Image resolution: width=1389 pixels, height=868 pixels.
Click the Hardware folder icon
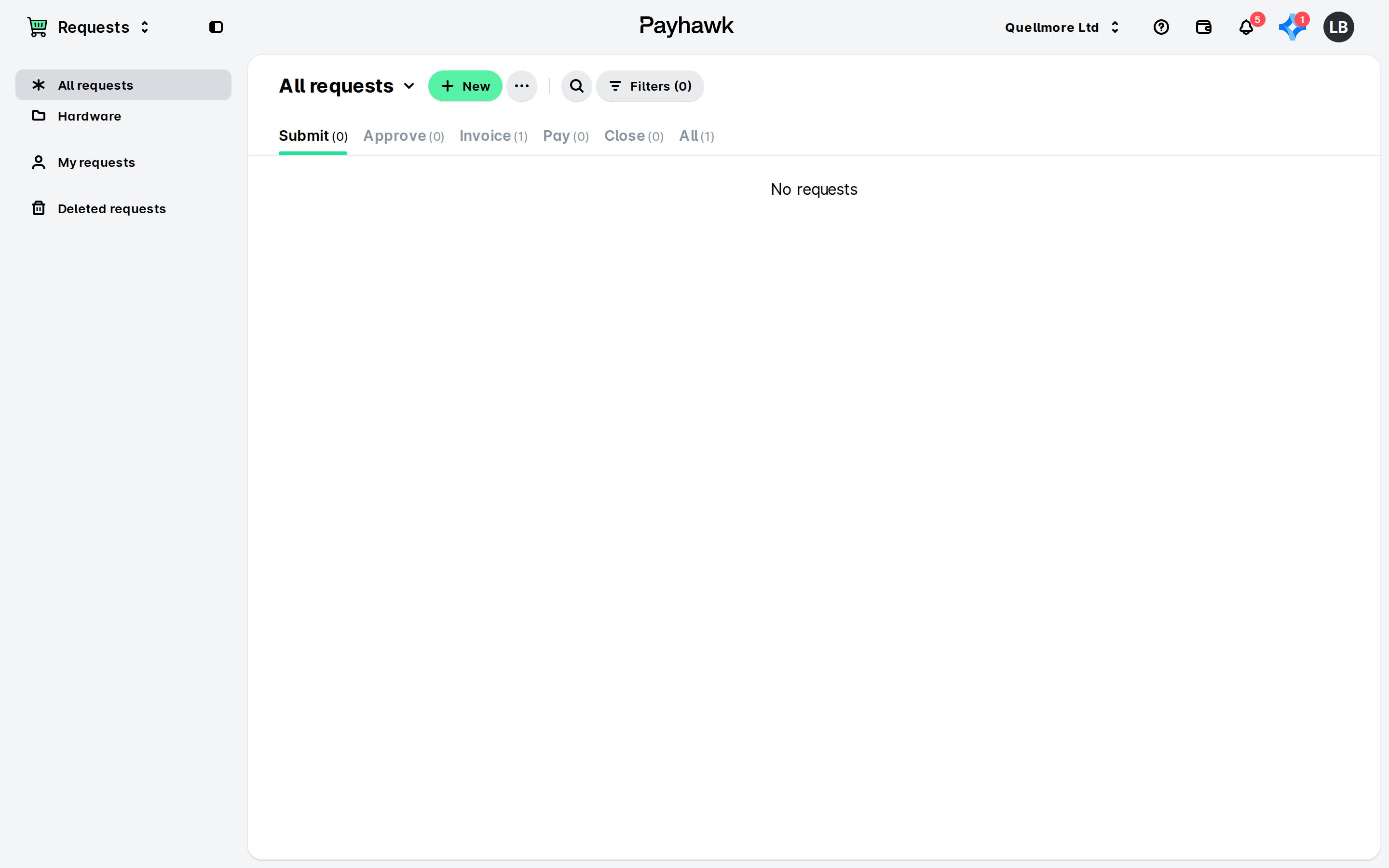39,116
